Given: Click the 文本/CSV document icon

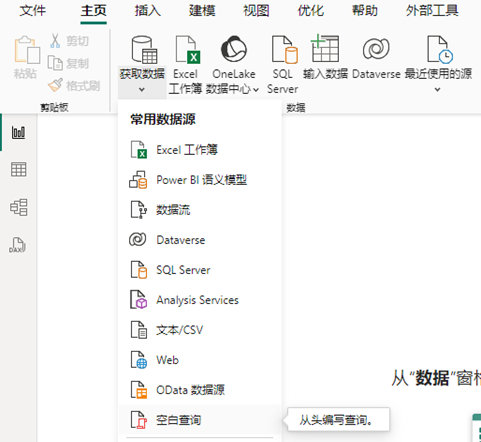Looking at the screenshot, I should pos(138,330).
